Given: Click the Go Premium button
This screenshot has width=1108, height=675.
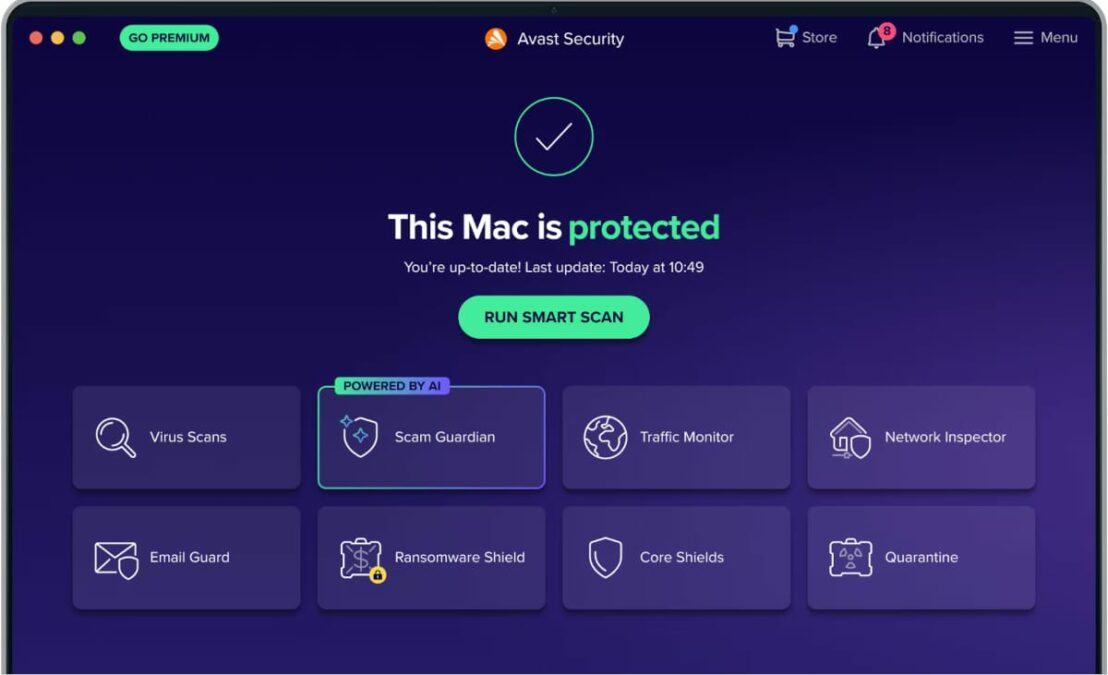Looking at the screenshot, I should point(169,37).
